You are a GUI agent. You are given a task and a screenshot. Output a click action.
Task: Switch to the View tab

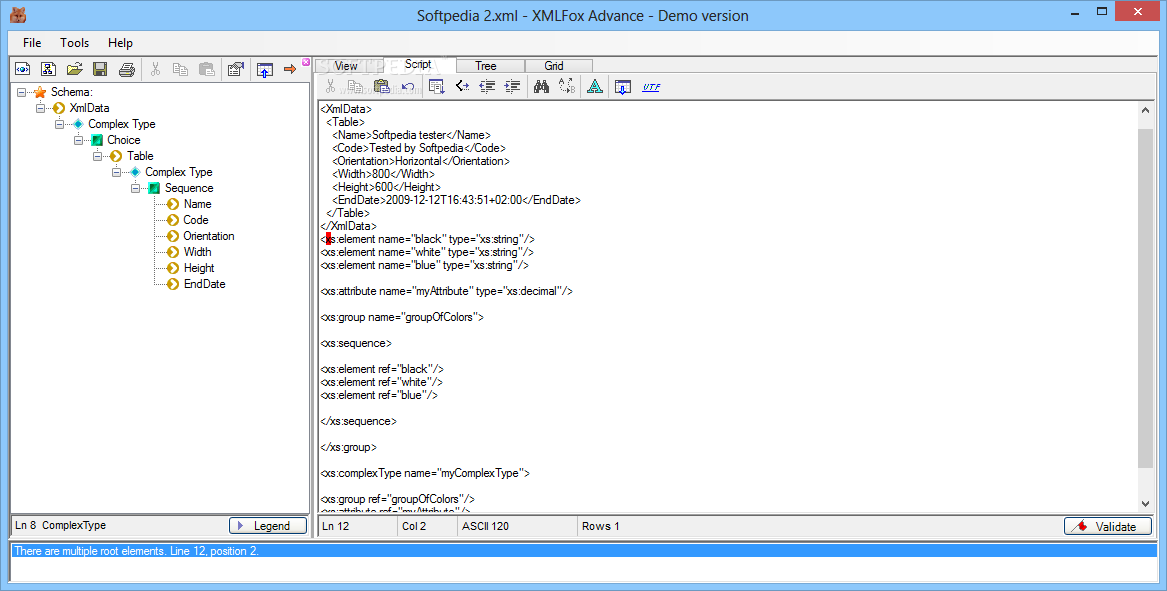pyautogui.click(x=346, y=66)
